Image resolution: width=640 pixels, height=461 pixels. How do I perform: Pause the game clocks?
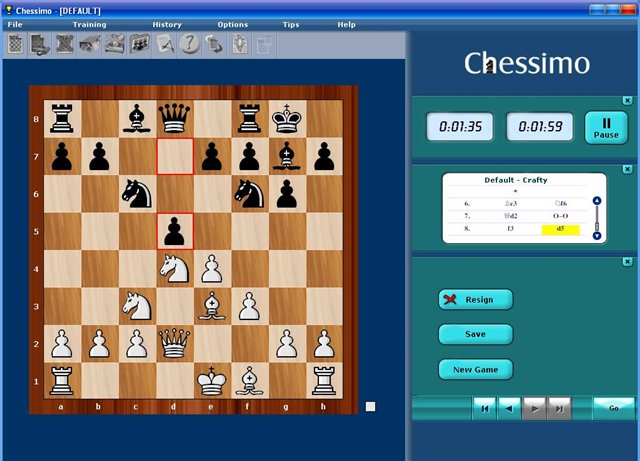pyautogui.click(x=606, y=128)
